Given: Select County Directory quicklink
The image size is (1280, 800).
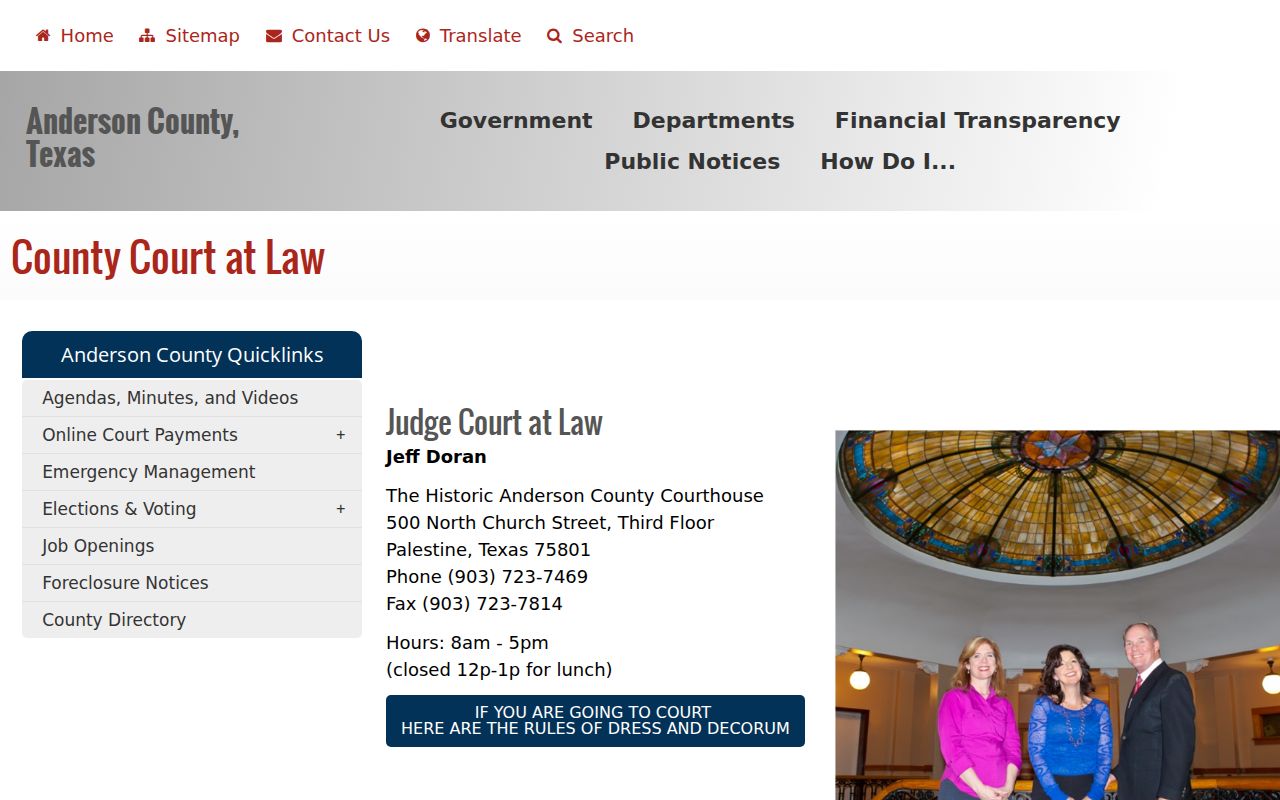Looking at the screenshot, I should (192, 620).
